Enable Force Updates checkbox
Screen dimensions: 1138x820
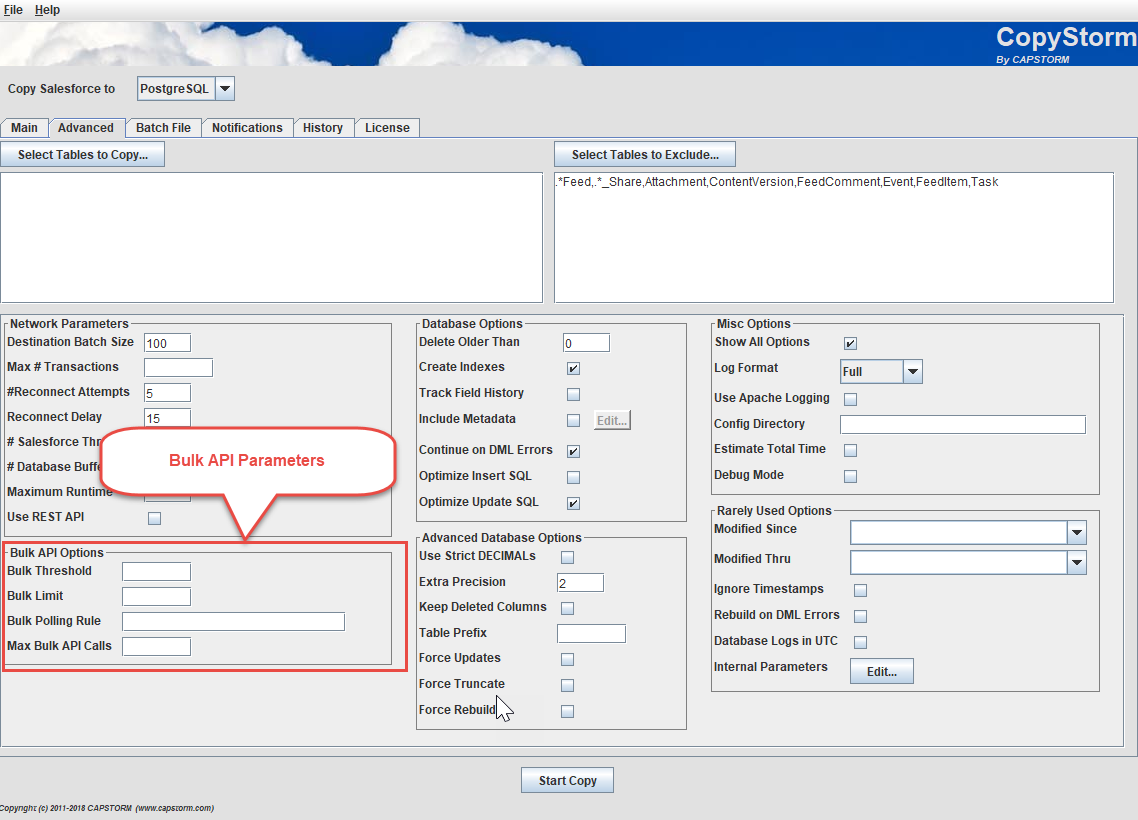click(x=568, y=659)
